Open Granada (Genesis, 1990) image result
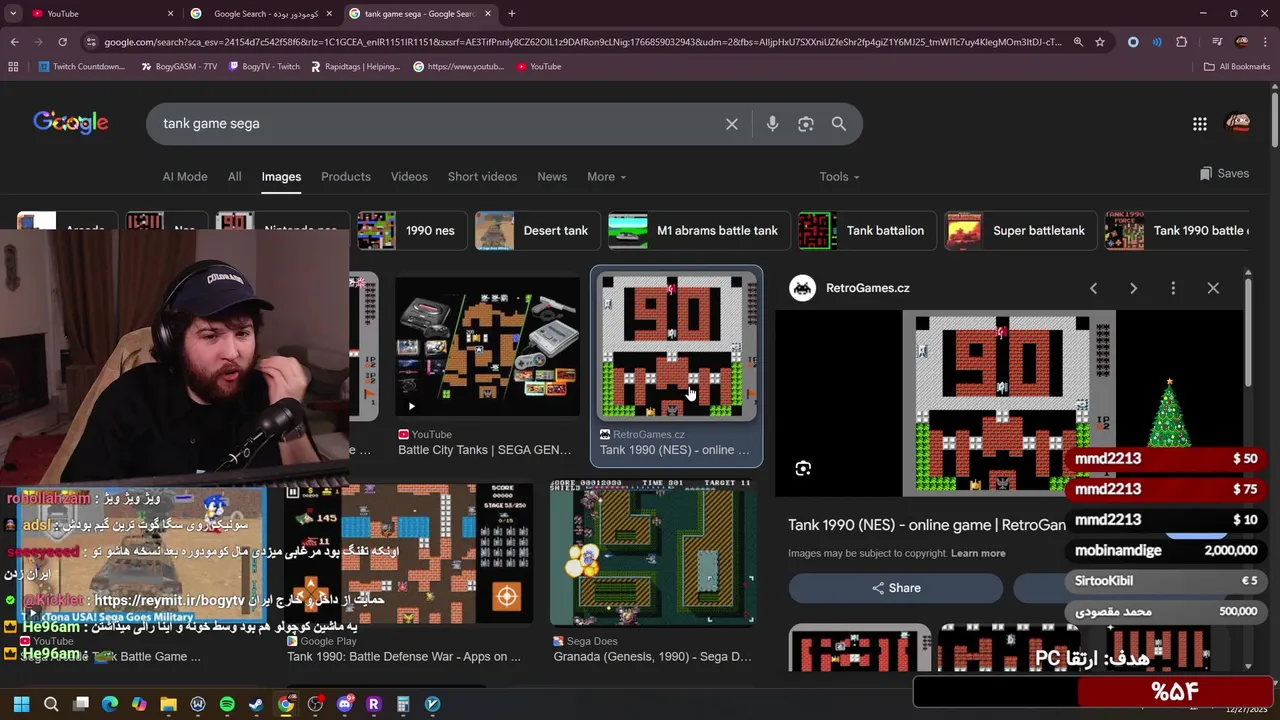 coord(652,553)
